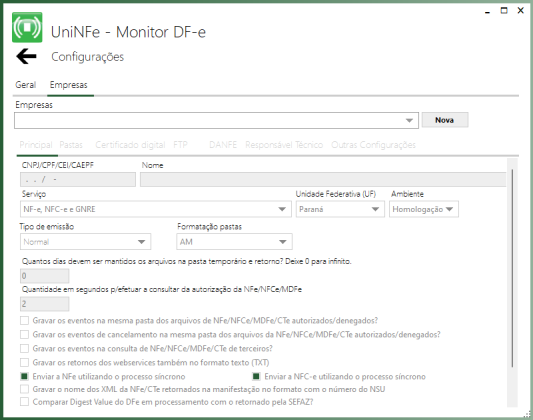Open the Pastas sub-tab
The height and width of the screenshot is (420, 533).
(71, 145)
